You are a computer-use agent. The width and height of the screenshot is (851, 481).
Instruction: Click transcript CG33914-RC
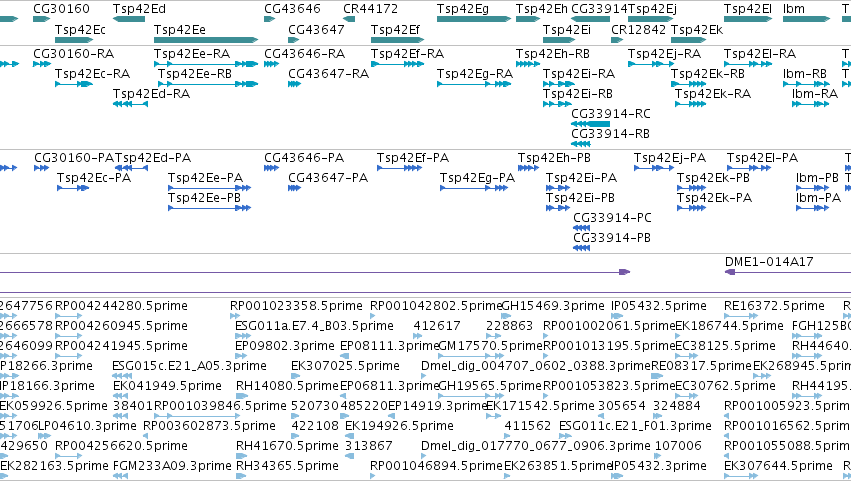point(611,114)
